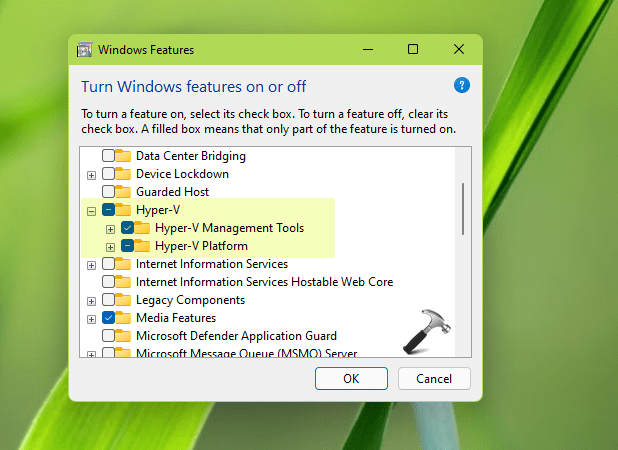Select the Data Center Bridging label
618x450 pixels.
pyautogui.click(x=191, y=156)
